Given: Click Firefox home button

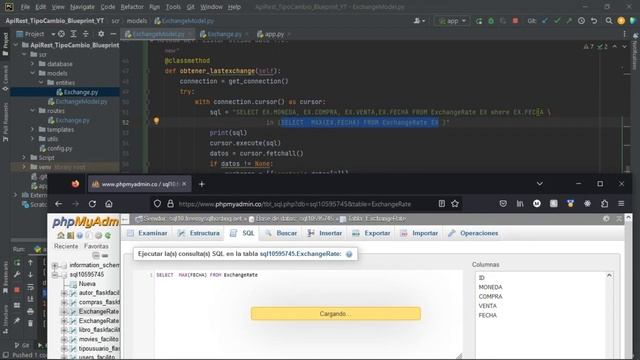Looking at the screenshot, I should click(109, 204).
